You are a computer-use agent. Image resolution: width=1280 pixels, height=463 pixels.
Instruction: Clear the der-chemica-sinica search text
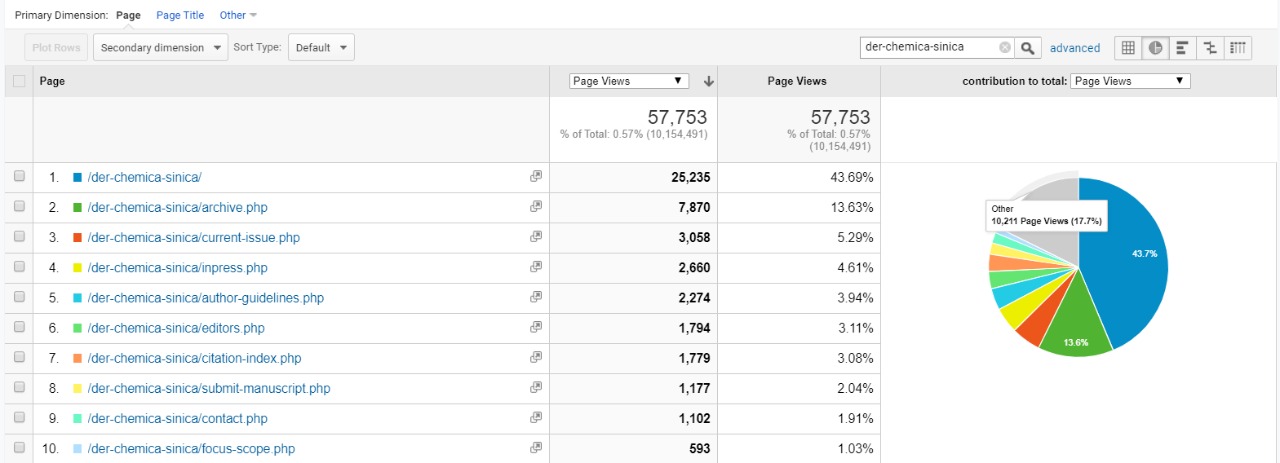point(1004,48)
